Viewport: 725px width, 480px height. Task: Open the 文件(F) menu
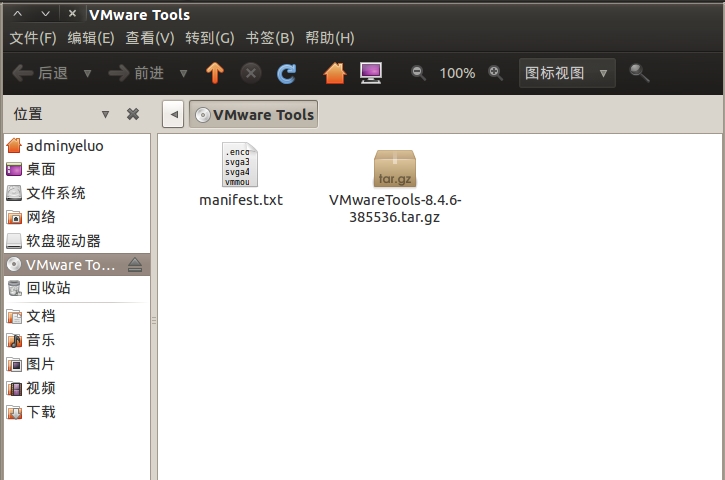[33, 38]
